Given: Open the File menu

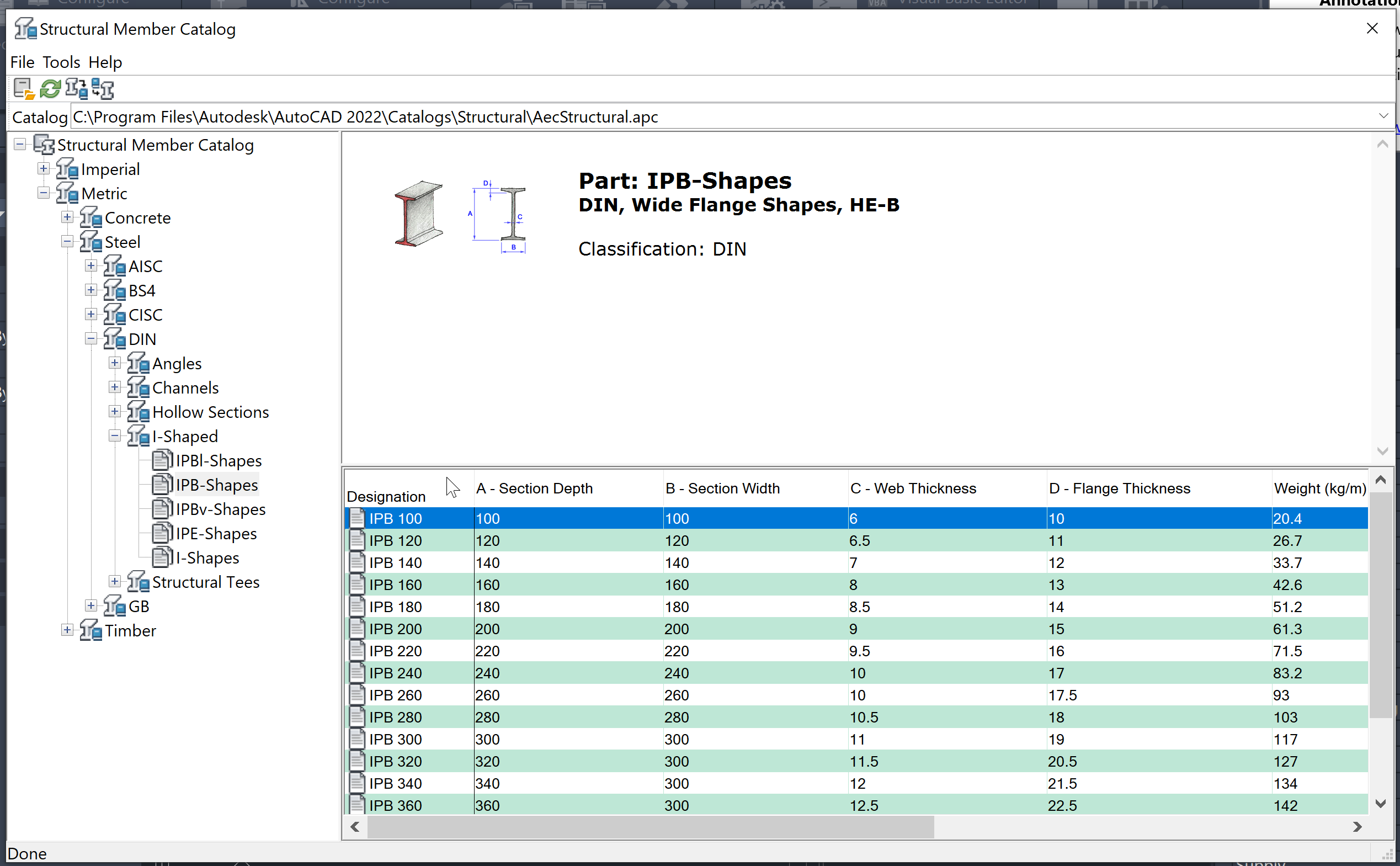Looking at the screenshot, I should 22,62.
